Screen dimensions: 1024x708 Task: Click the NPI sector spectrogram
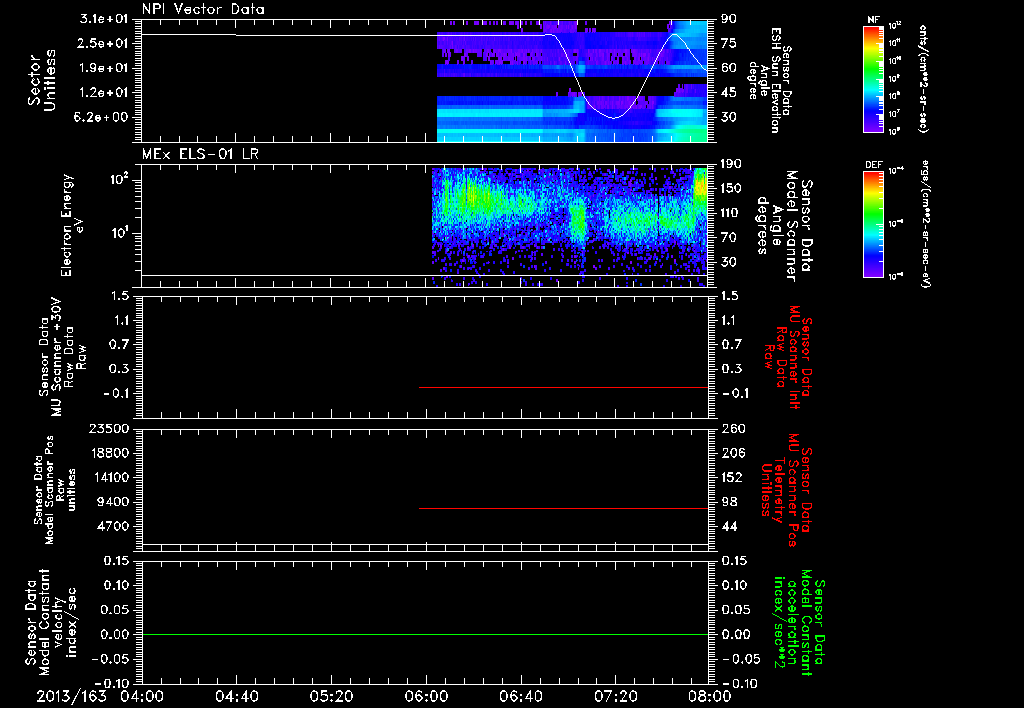point(572,80)
